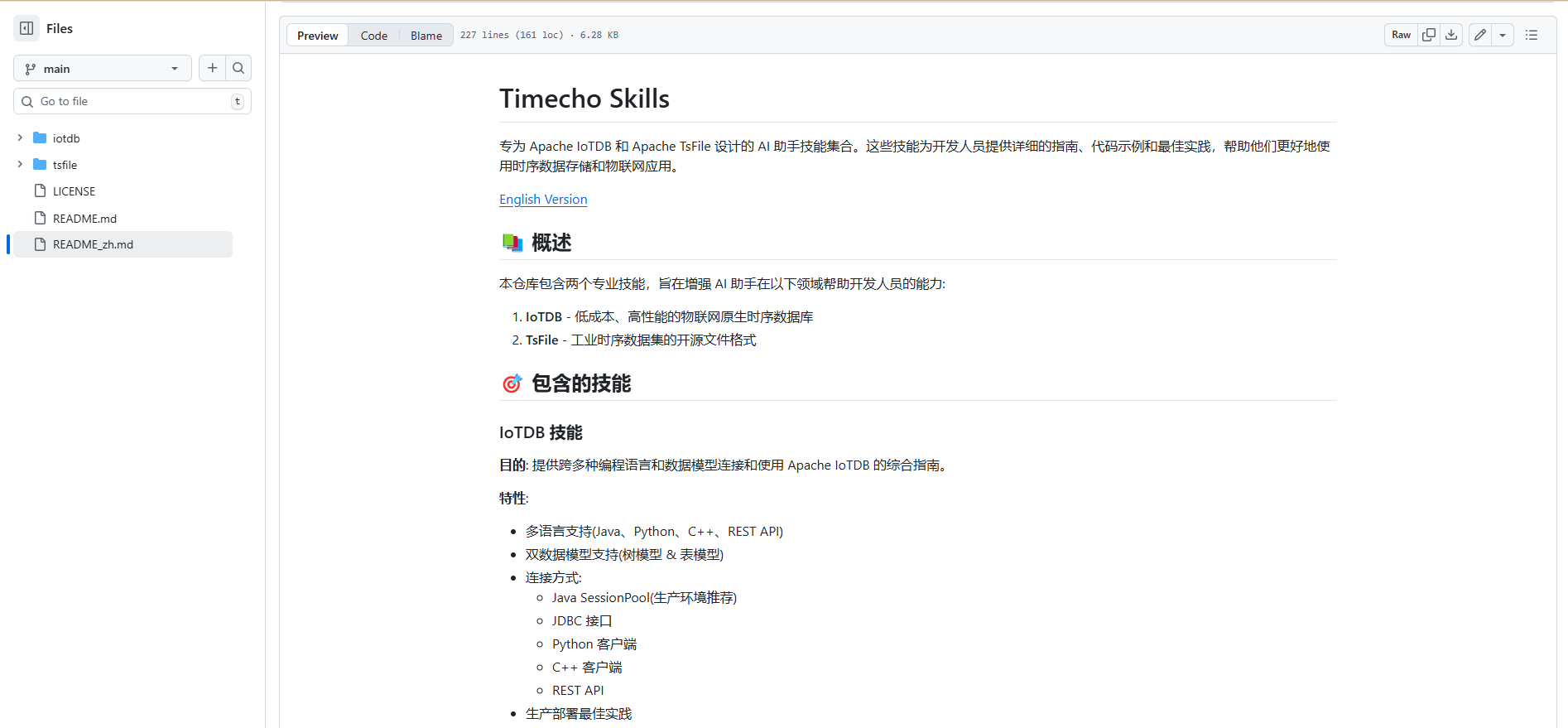Click the target emoji beside 包含的技能
1568x728 pixels.
pos(512,383)
